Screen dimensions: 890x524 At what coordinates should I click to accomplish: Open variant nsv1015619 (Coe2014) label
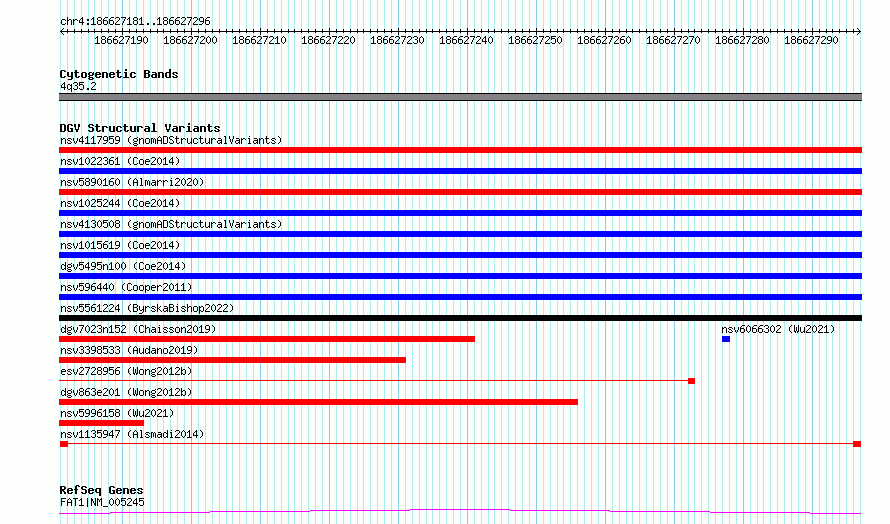(120, 245)
